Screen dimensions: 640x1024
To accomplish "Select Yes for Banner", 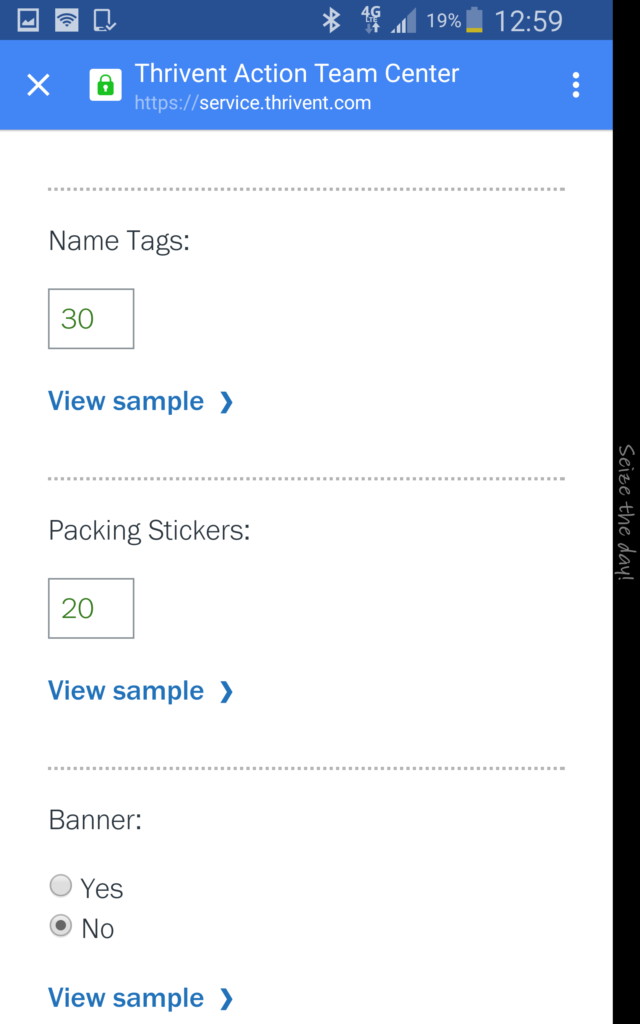I will pyautogui.click(x=61, y=886).
